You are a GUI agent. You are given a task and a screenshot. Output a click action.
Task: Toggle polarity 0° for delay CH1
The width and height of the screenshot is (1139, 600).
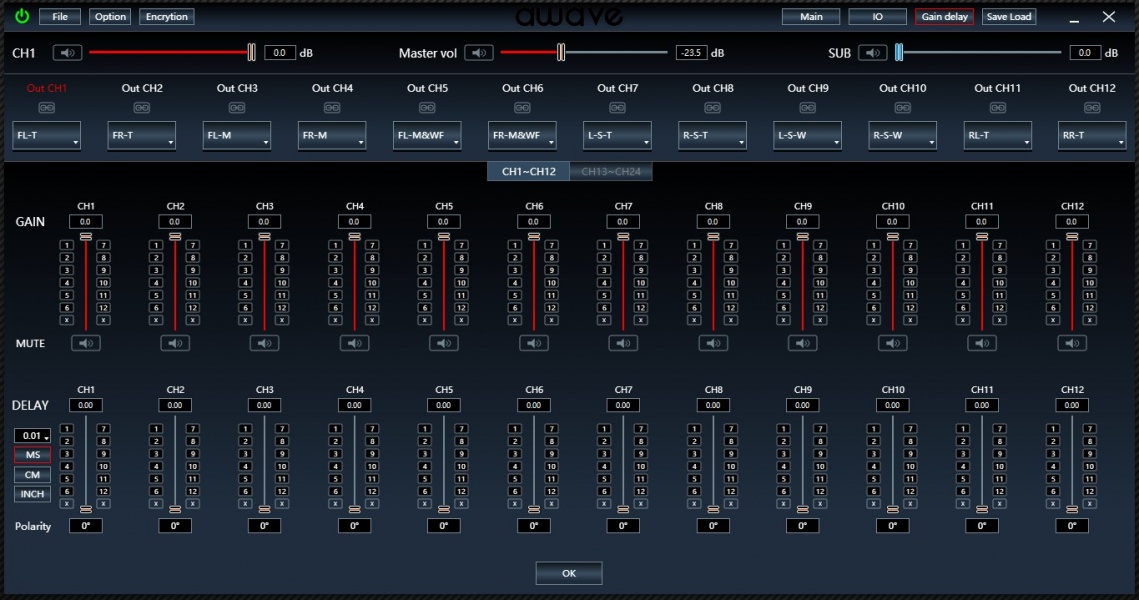point(86,525)
